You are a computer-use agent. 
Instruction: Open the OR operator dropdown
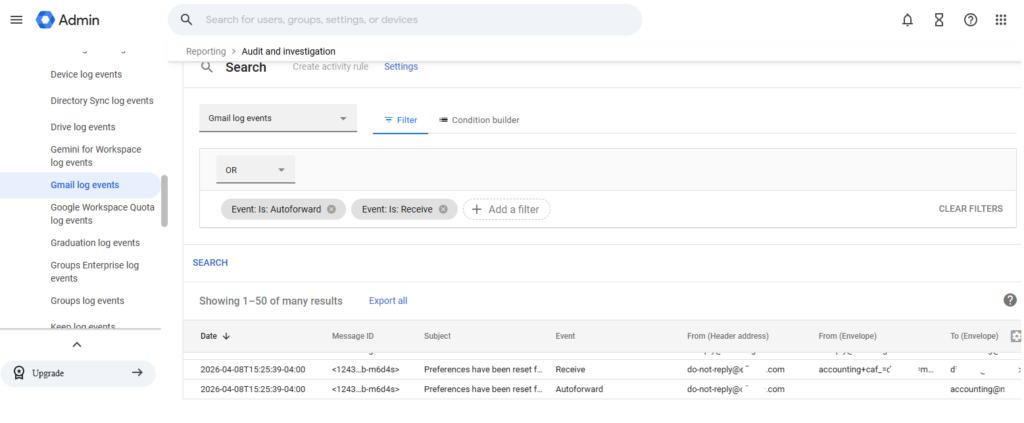click(256, 170)
